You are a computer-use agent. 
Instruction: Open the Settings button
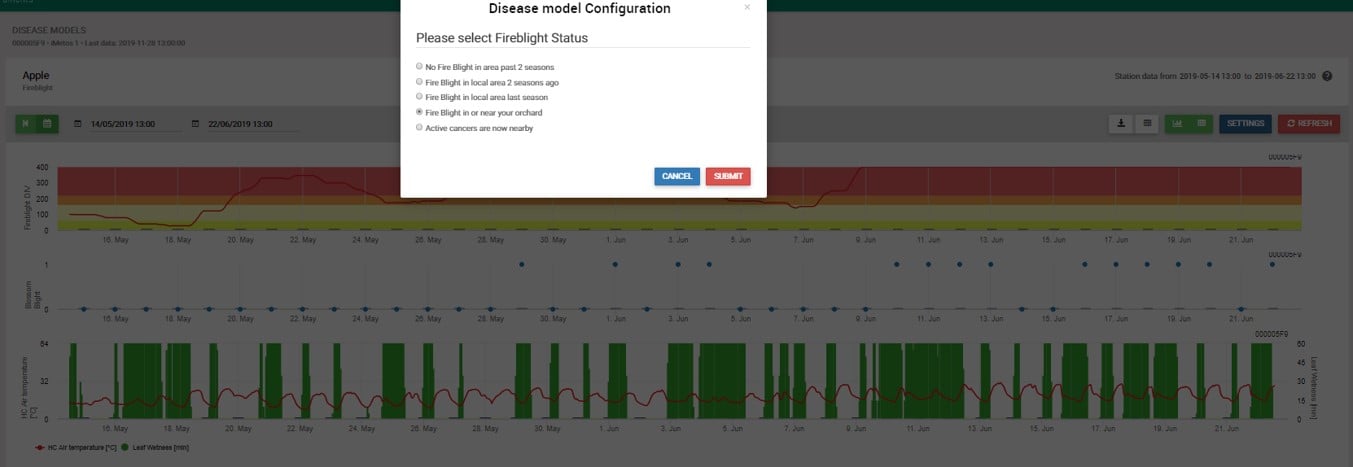pyautogui.click(x=1245, y=124)
